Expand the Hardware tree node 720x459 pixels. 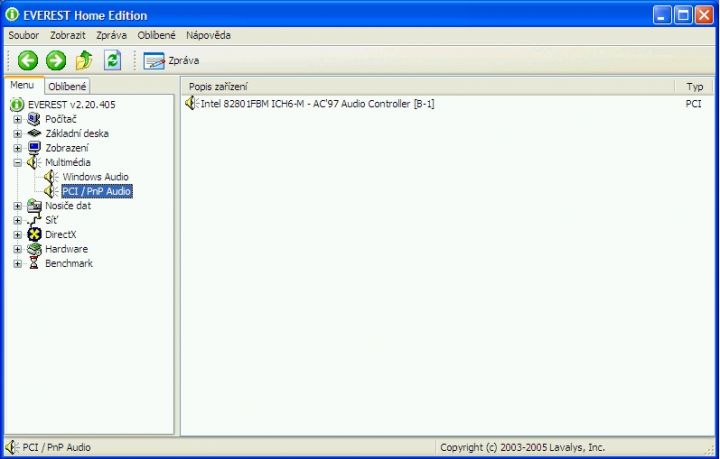point(17,249)
